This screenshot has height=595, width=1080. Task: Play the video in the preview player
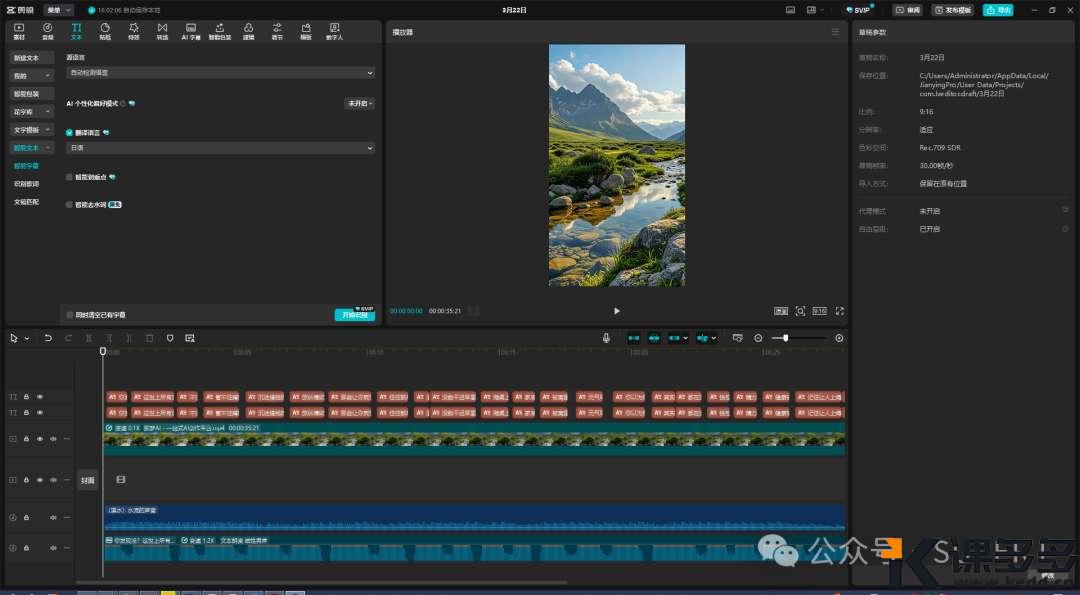pos(616,311)
